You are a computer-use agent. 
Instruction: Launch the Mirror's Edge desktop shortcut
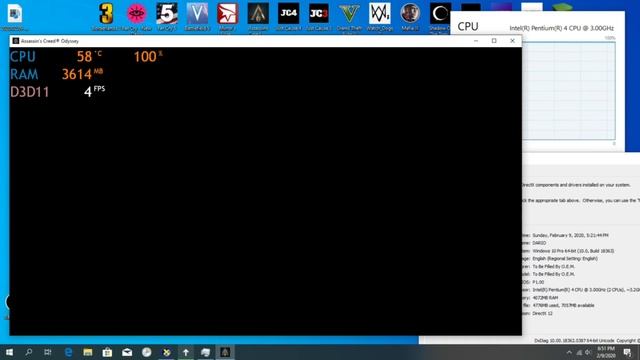coord(227,14)
